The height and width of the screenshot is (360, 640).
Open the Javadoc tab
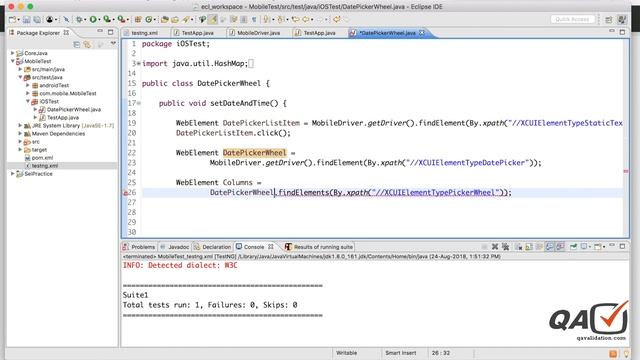pos(175,247)
